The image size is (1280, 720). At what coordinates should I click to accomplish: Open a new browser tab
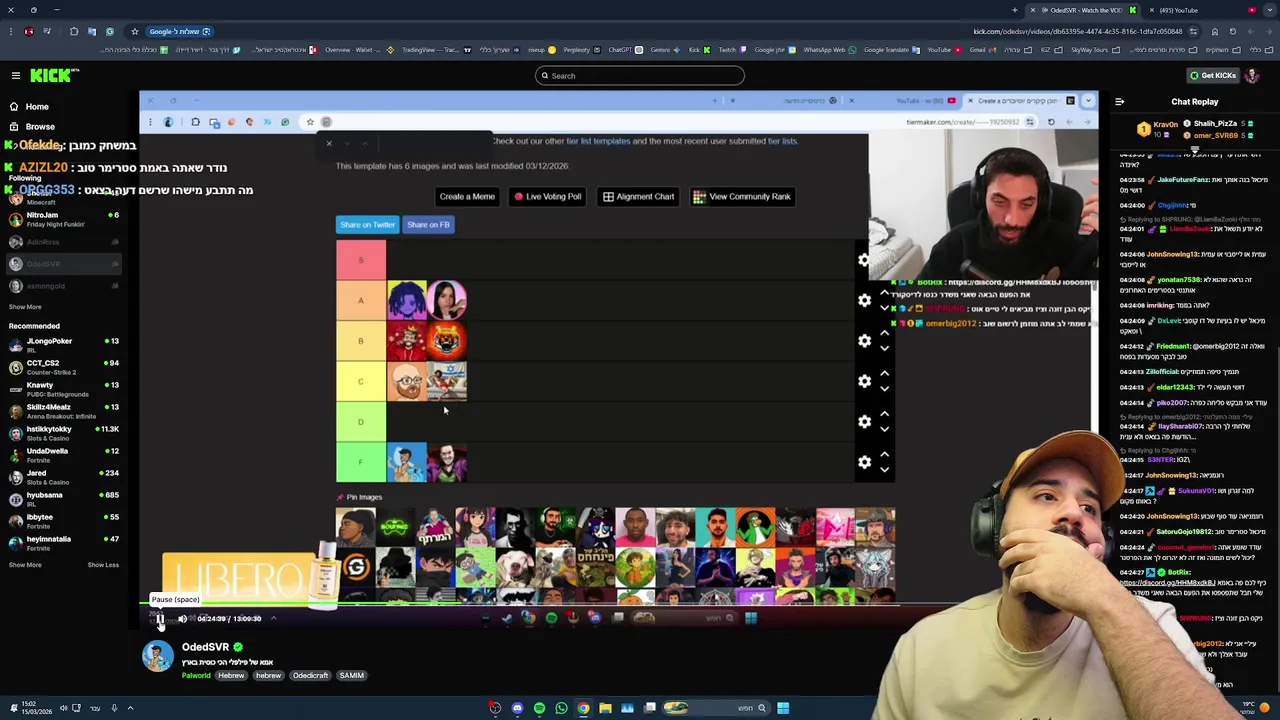(x=1015, y=10)
